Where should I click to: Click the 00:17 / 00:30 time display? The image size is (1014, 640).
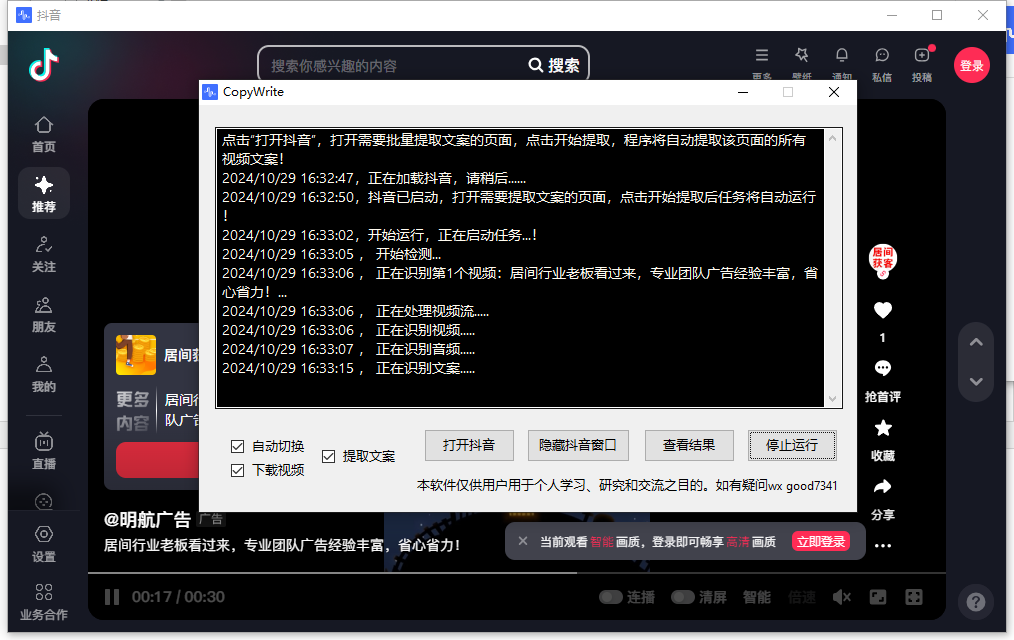pyautogui.click(x=178, y=597)
